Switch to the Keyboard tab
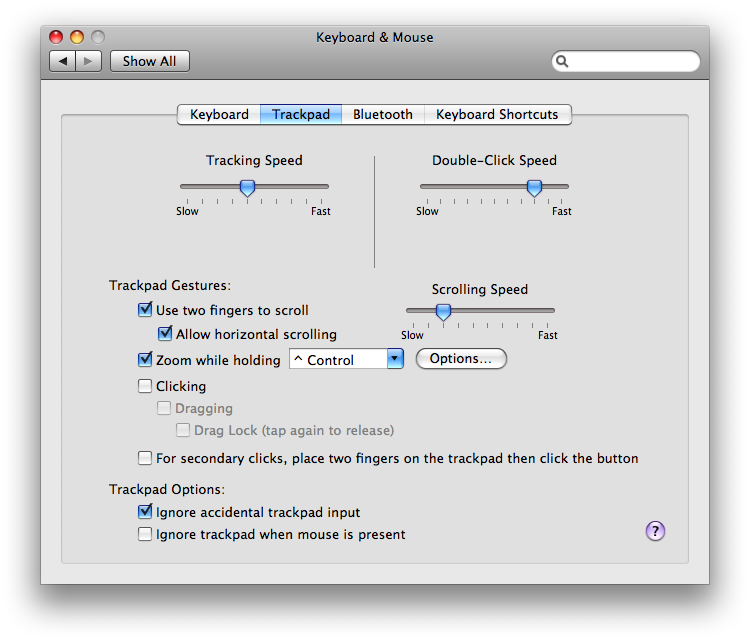 tap(219, 115)
